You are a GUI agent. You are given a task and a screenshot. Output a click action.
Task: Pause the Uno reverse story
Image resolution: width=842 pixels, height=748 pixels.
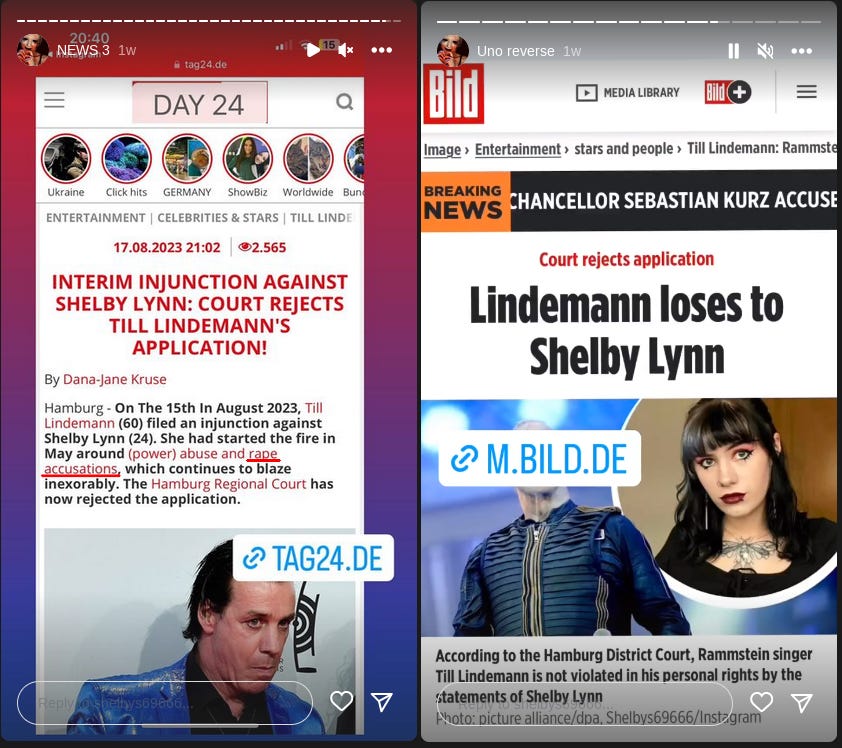pyautogui.click(x=734, y=51)
